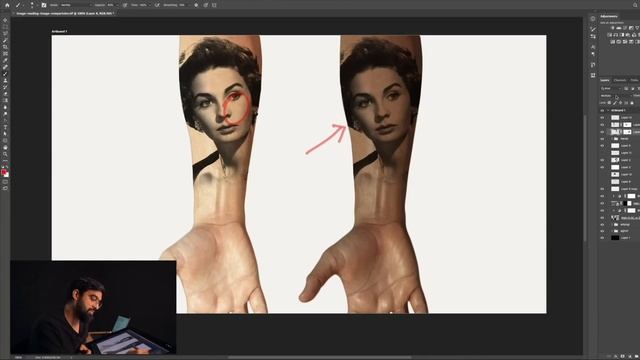Open the brush preset picker dropdown
The height and width of the screenshot is (360, 640).
pos(38,5)
